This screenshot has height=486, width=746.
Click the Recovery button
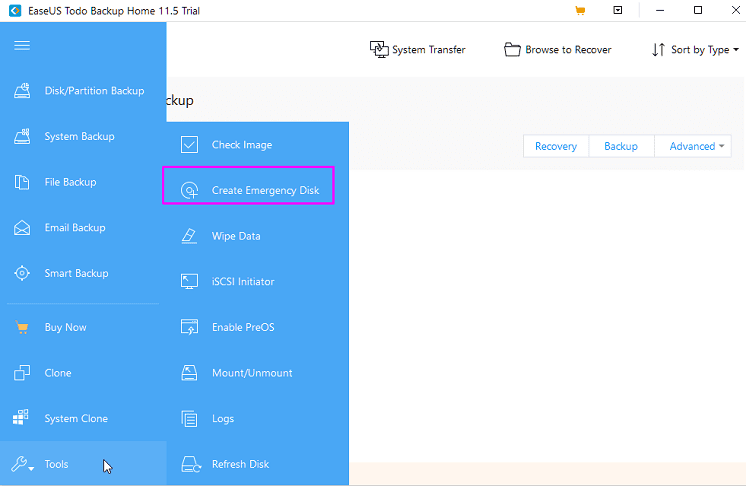556,146
